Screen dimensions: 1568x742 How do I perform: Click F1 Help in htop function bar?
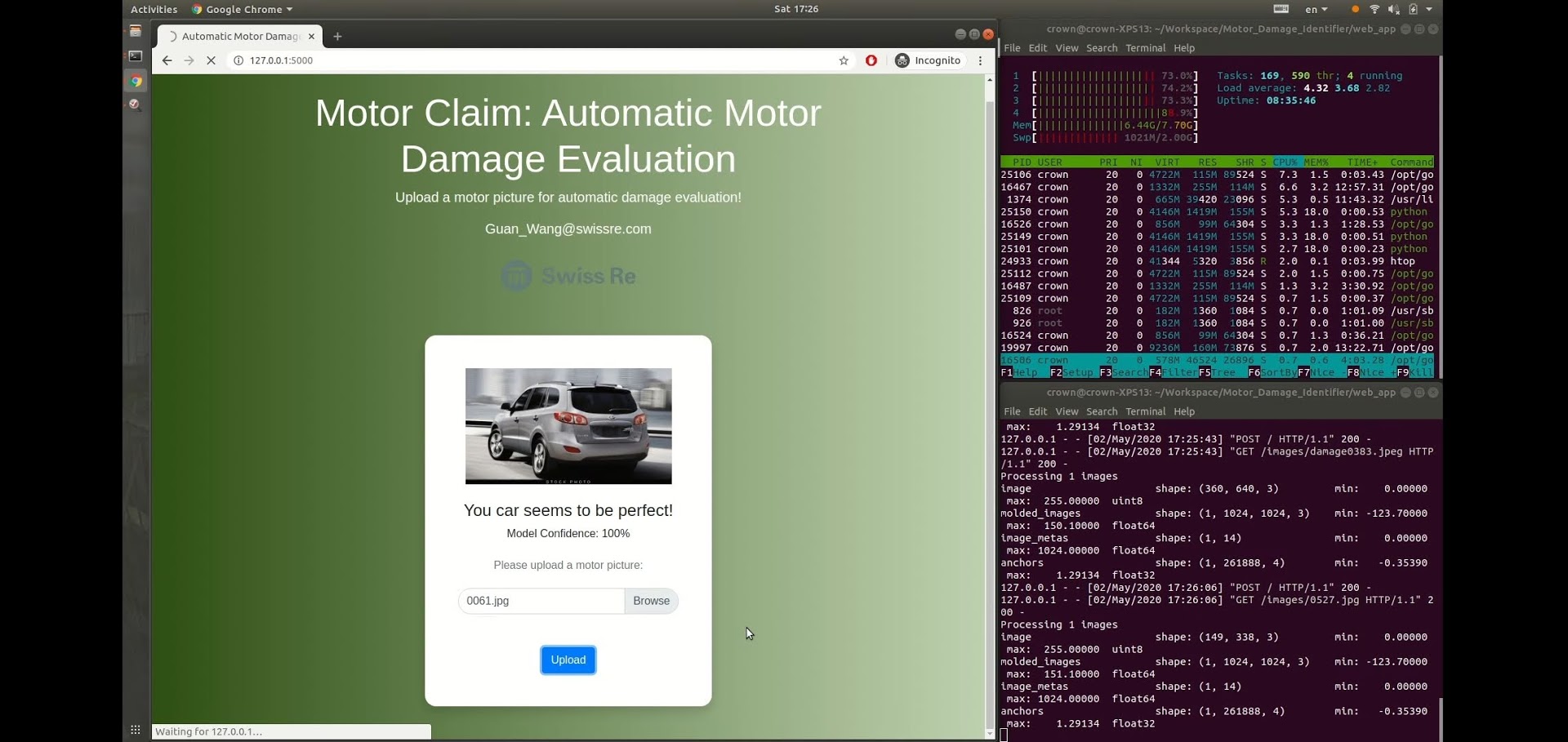[1019, 372]
